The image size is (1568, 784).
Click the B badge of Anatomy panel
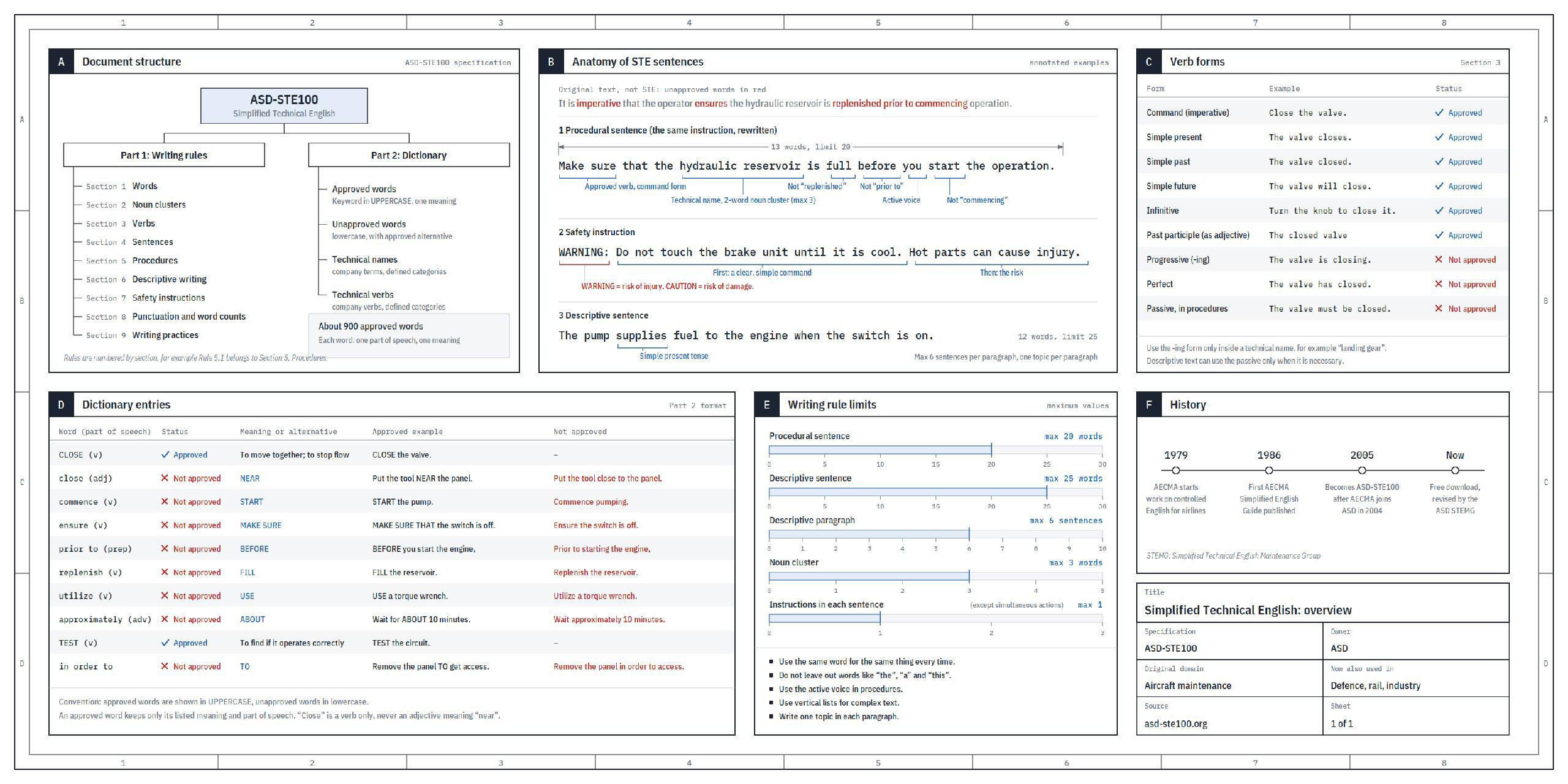pyautogui.click(x=551, y=62)
